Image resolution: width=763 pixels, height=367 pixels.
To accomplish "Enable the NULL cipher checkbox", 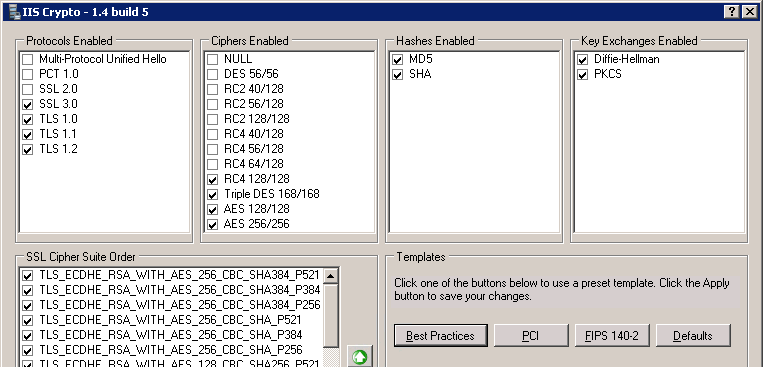I will (213, 59).
